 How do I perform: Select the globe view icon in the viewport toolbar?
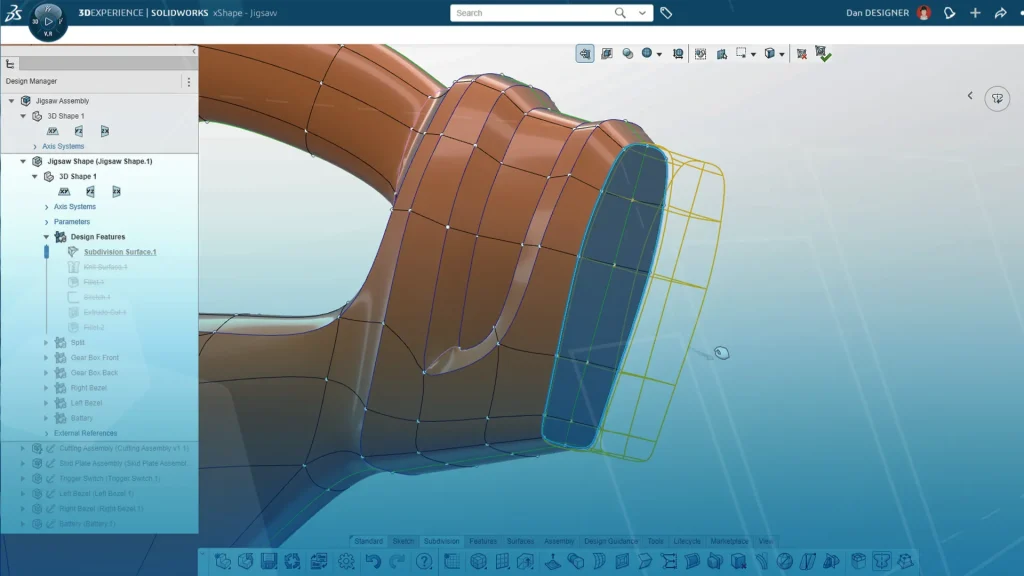[x=646, y=54]
